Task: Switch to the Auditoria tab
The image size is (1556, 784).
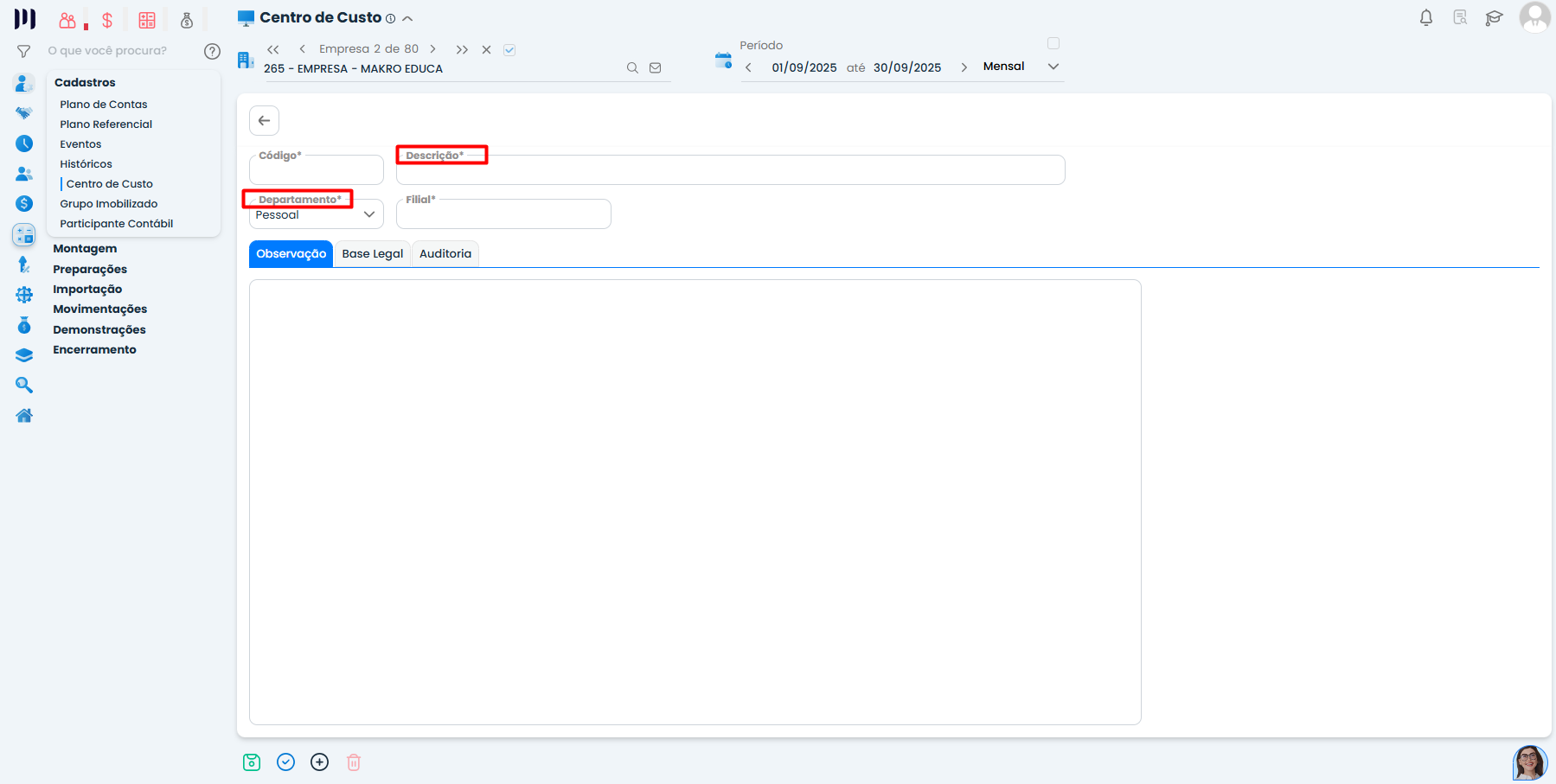Action: point(445,254)
